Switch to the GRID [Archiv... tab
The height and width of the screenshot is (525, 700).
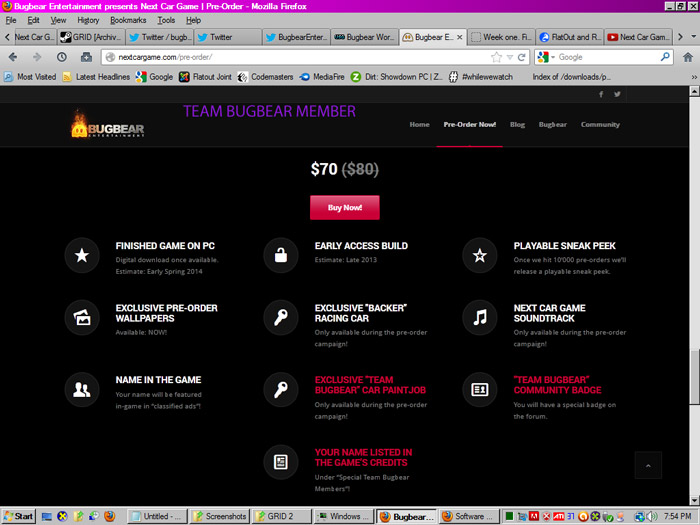tap(91, 37)
